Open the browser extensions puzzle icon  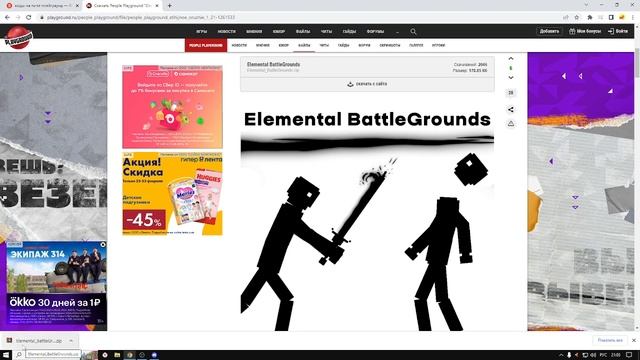(589, 18)
